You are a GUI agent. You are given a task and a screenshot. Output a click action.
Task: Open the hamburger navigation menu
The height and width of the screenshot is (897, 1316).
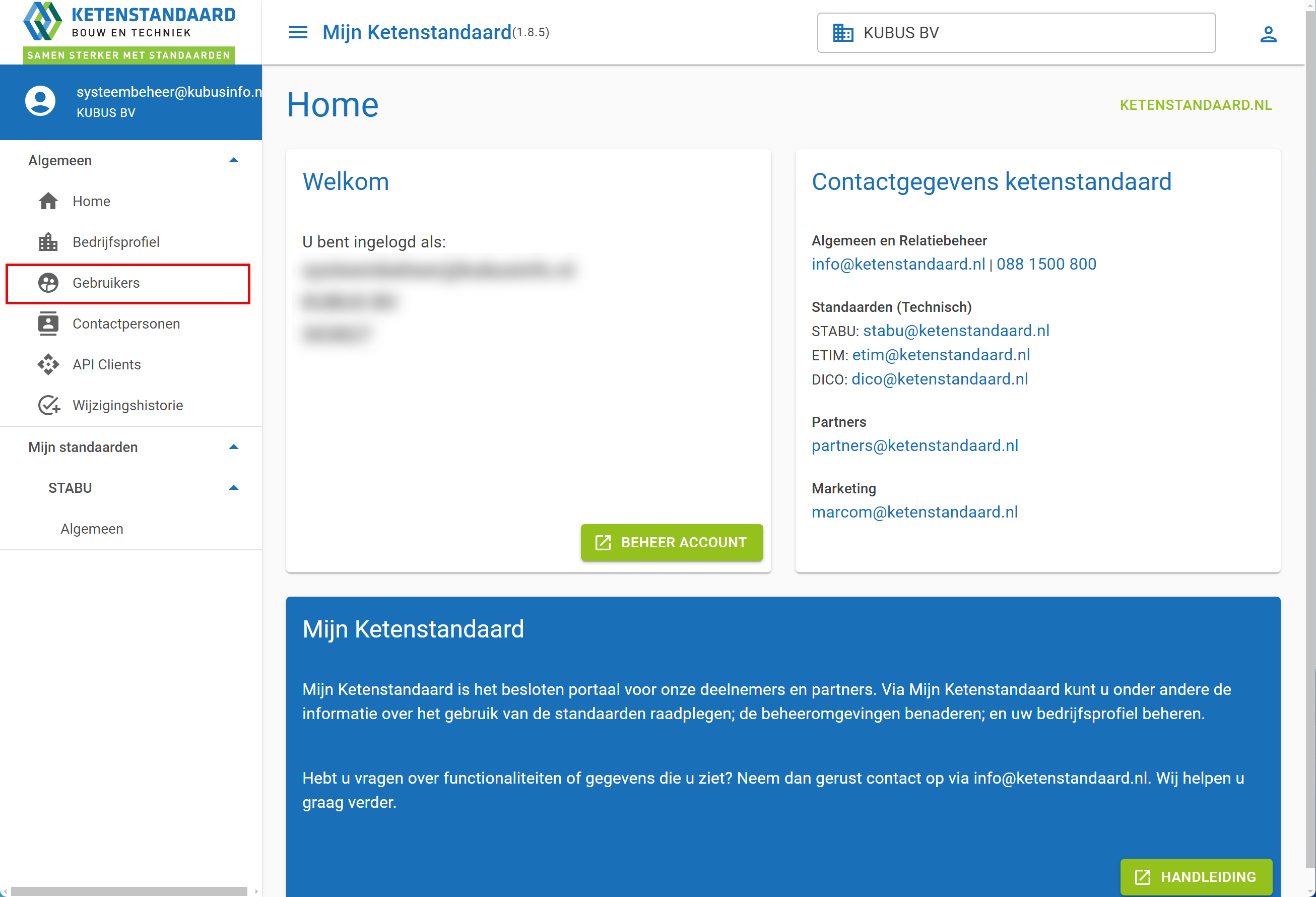[298, 32]
